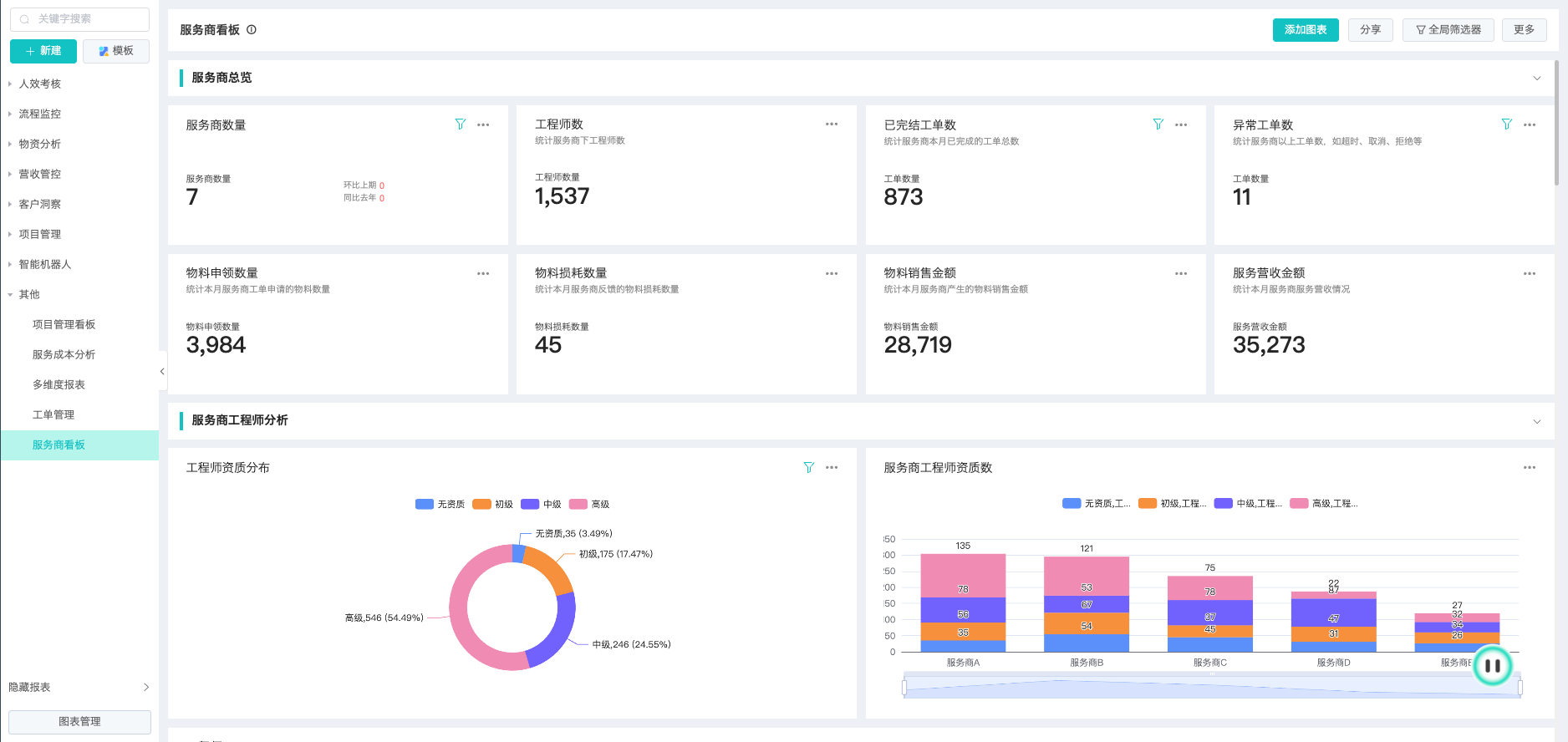Click the 1,537 工程师数量 value
Viewport: 1568px width, 742px height.
pos(563,196)
